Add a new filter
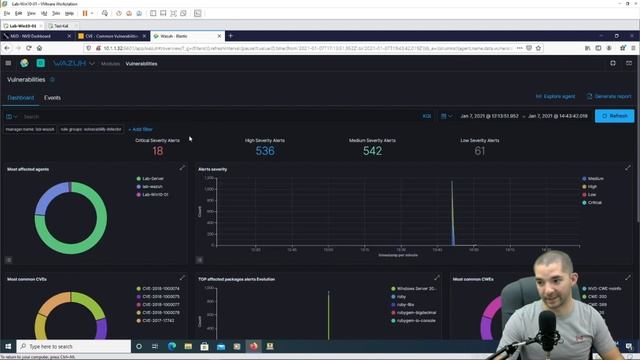 tap(140, 129)
